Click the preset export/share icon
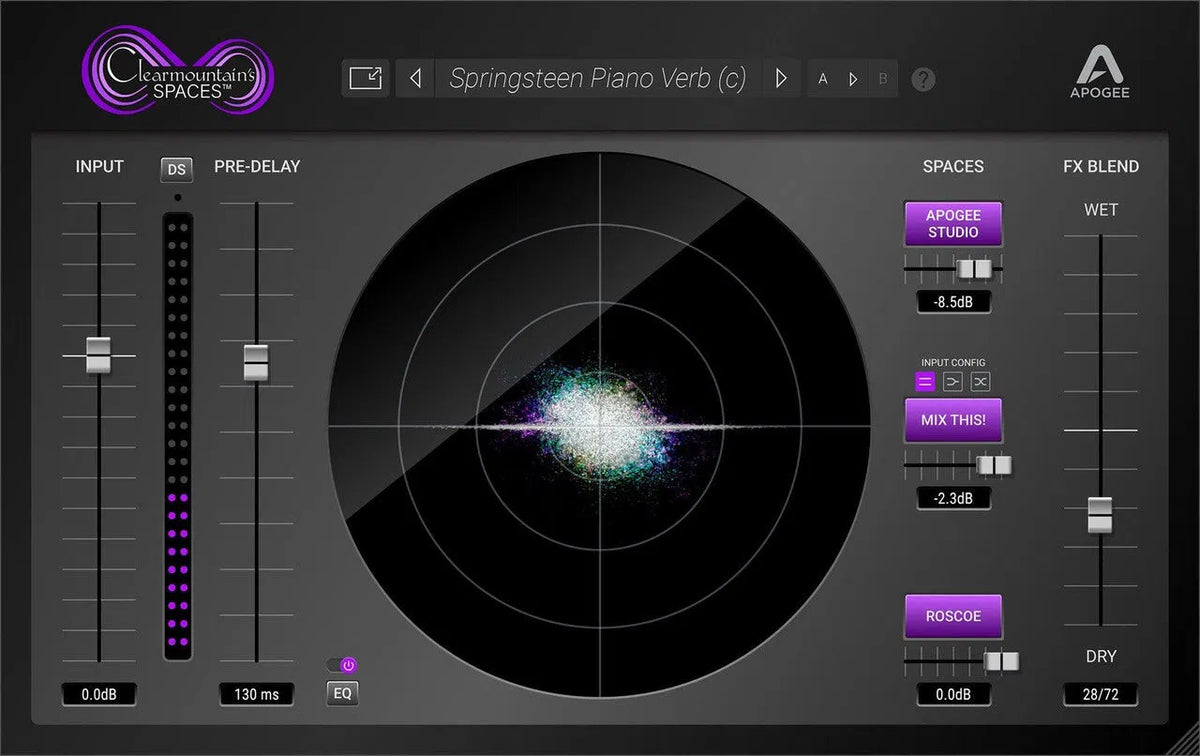The width and height of the screenshot is (1200, 756). (366, 77)
